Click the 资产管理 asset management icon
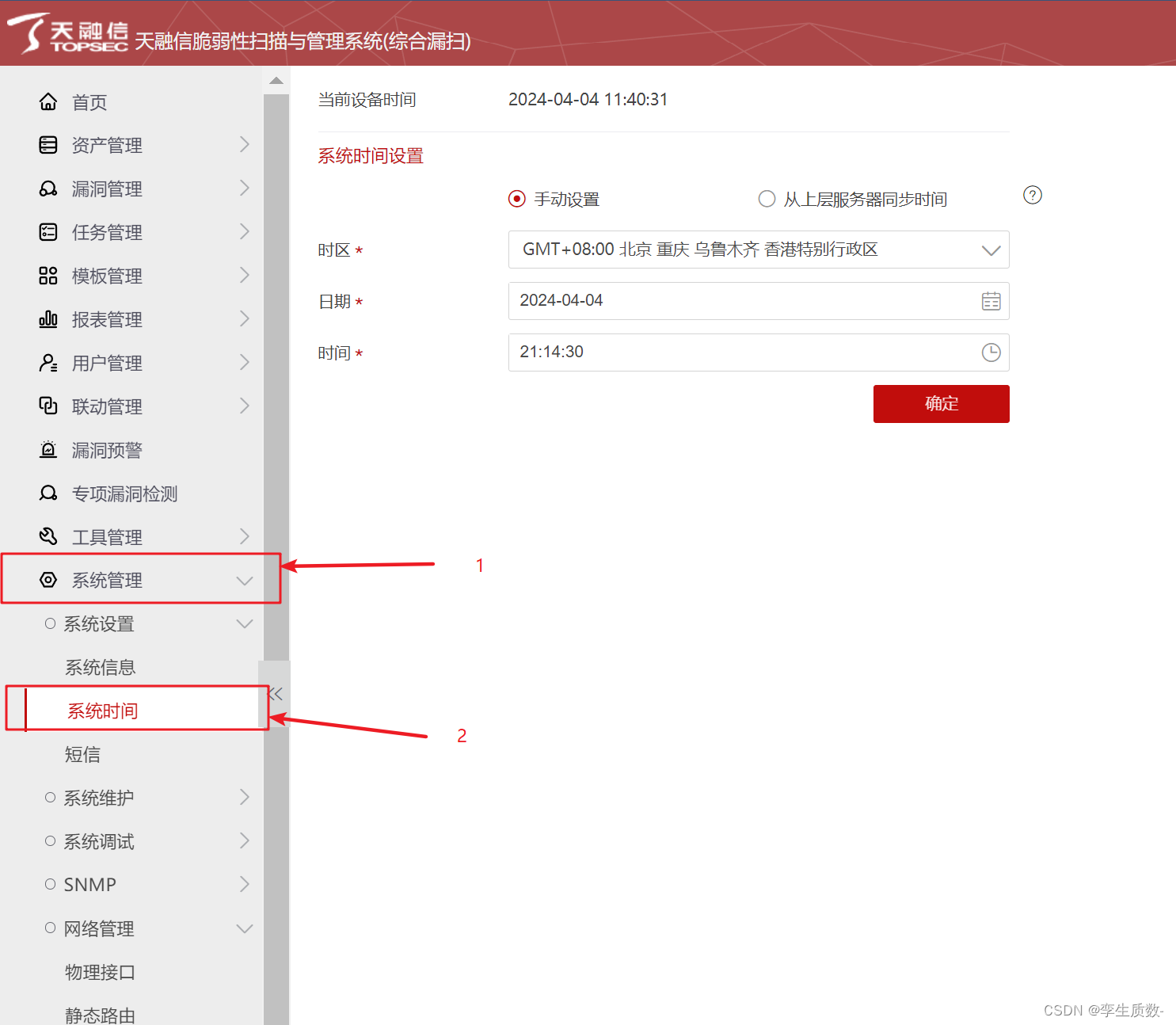 click(x=48, y=145)
